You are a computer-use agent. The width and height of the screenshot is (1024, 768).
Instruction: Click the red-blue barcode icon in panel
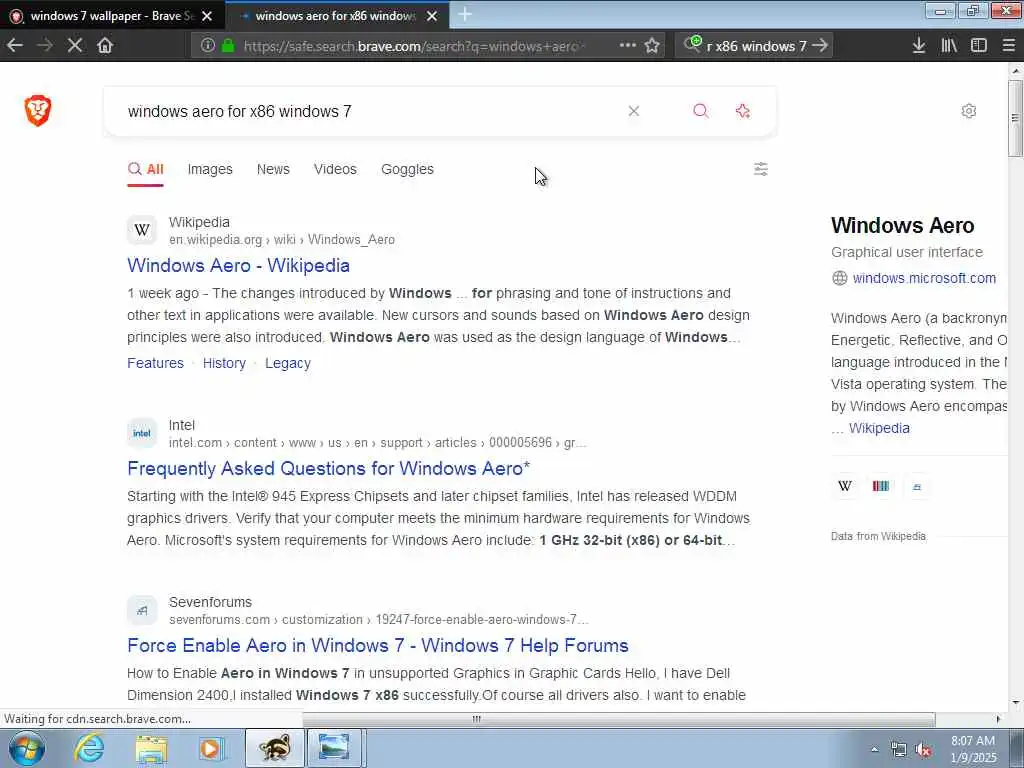pos(881,486)
